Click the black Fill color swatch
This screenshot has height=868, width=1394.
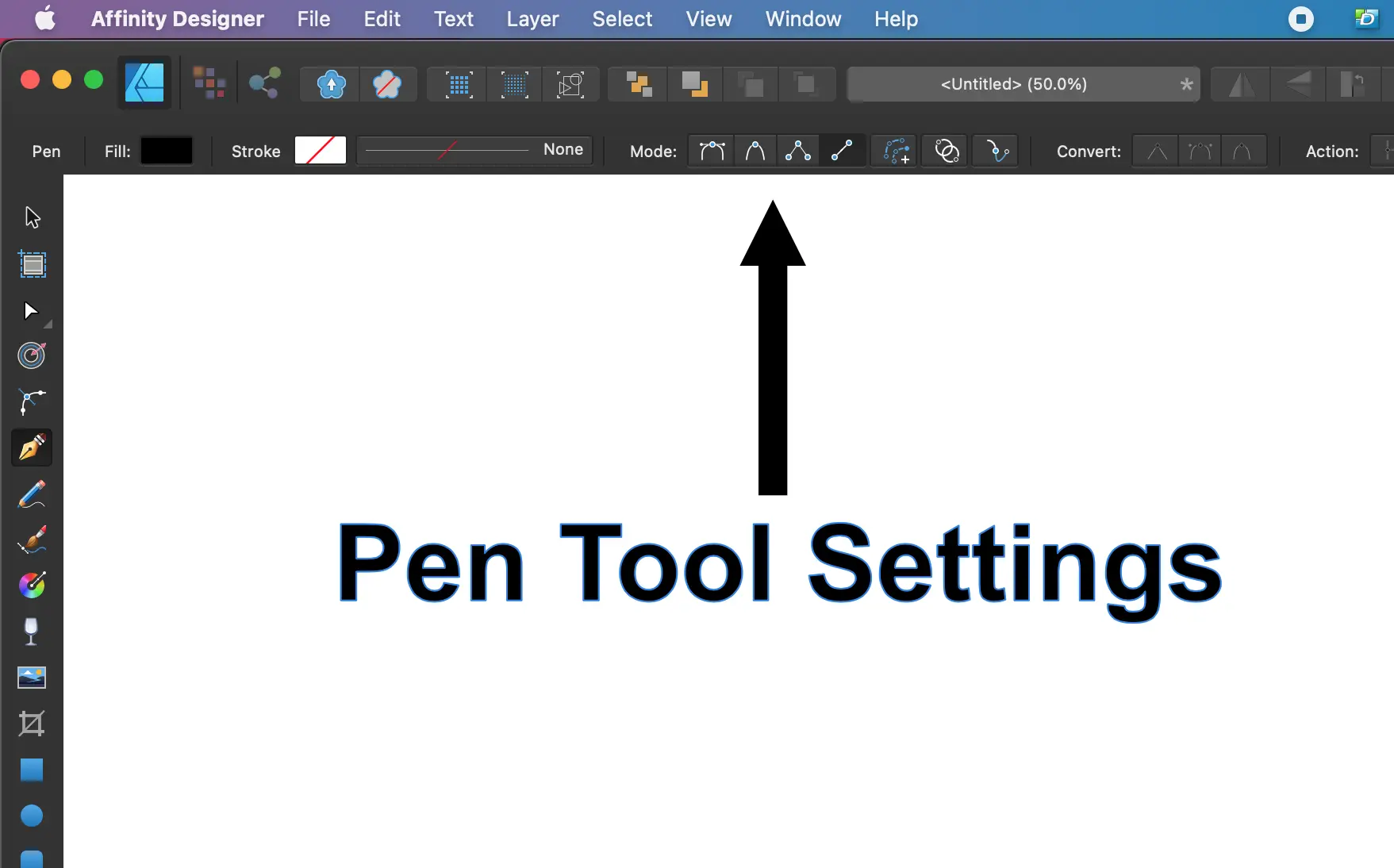[167, 151]
